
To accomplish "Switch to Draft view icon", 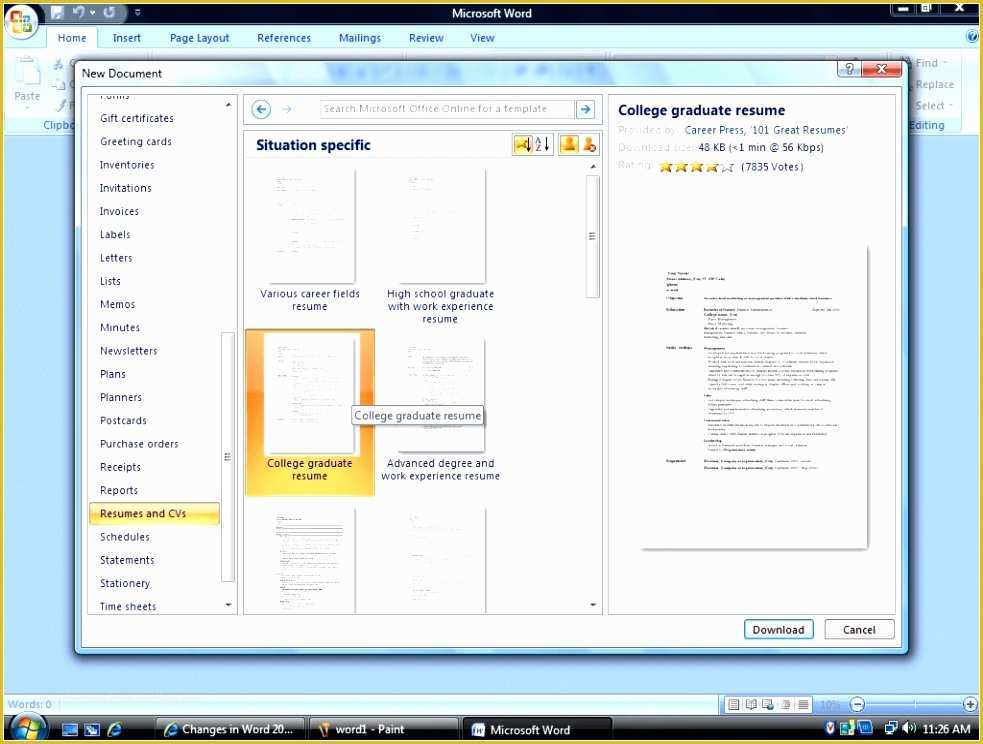I will [803, 704].
